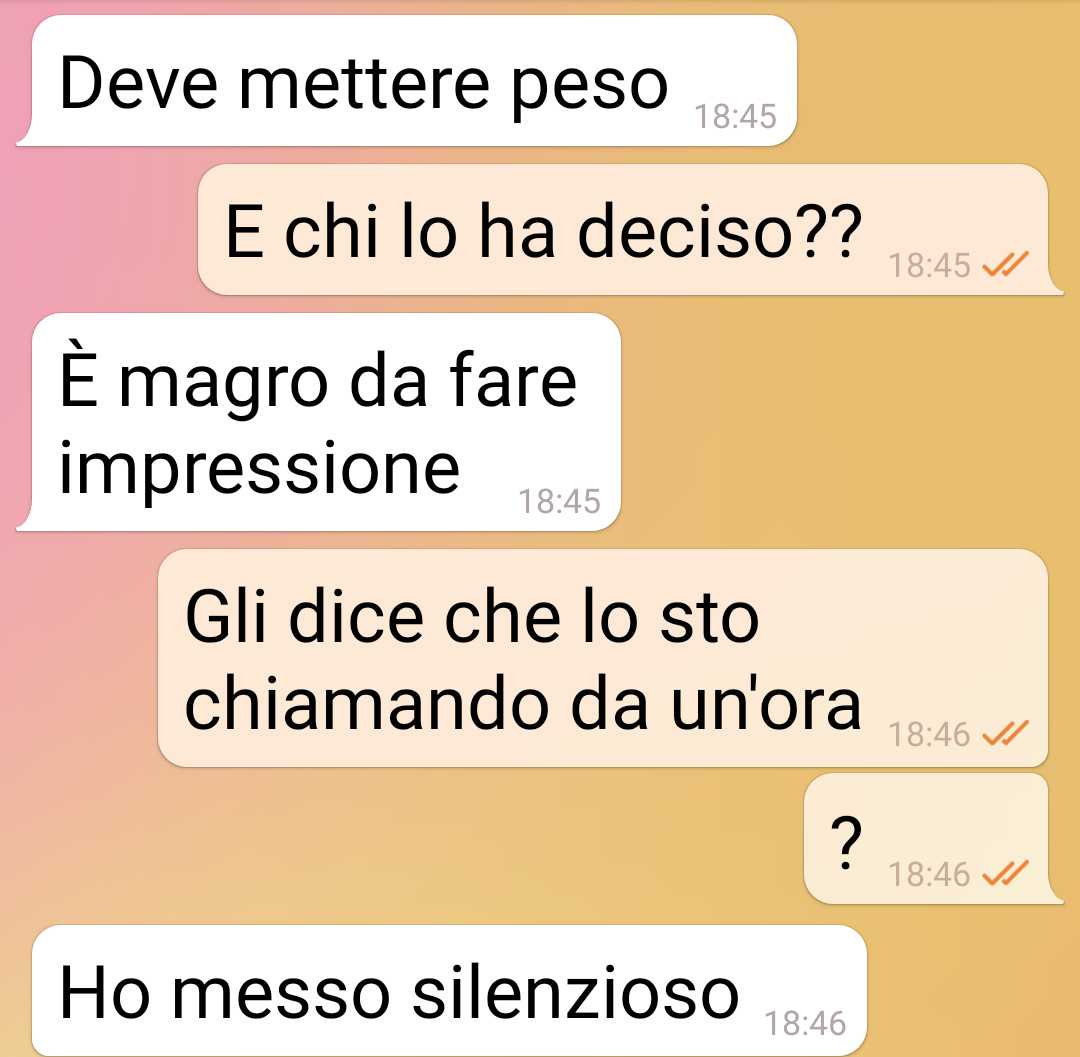Click 18:45 timestamp on "Deve mettere peso"
1080x1057 pixels.
pos(735,116)
